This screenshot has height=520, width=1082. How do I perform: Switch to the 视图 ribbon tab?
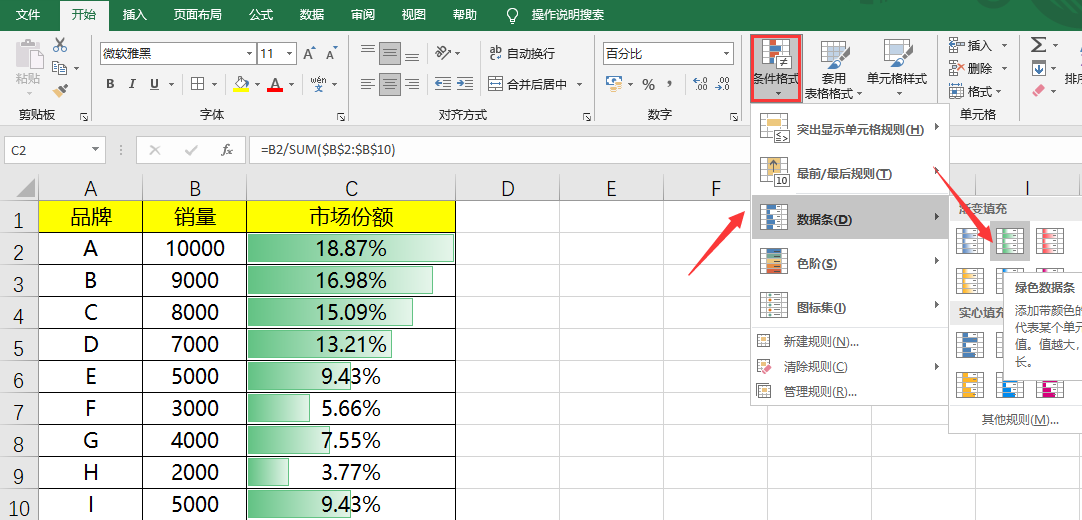413,14
